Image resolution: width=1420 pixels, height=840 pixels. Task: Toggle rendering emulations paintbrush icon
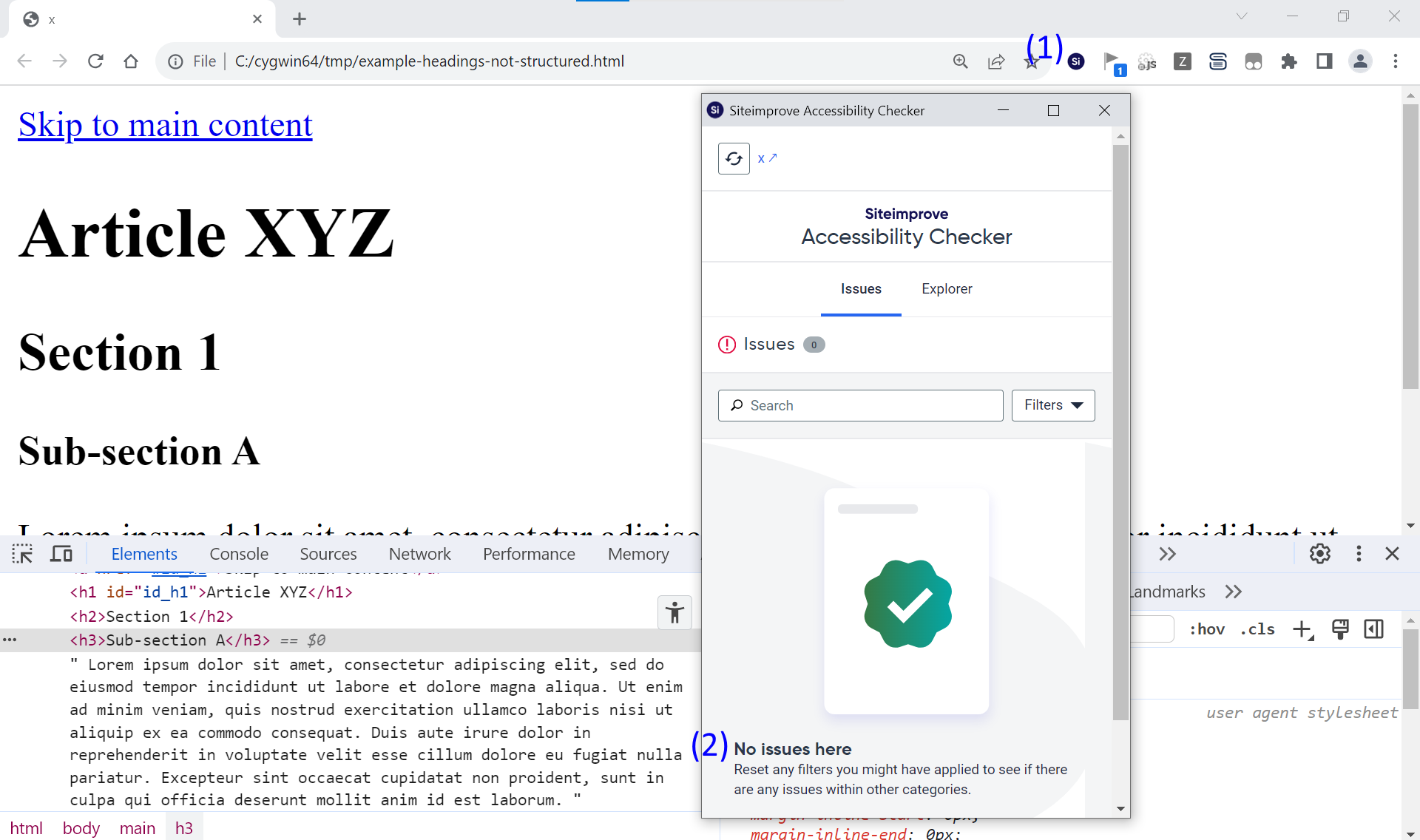click(1340, 629)
